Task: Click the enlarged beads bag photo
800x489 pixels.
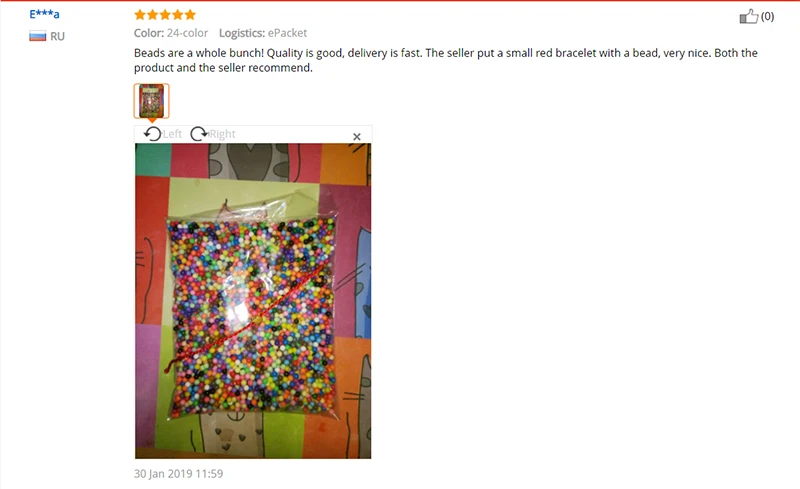Action: coord(253,301)
